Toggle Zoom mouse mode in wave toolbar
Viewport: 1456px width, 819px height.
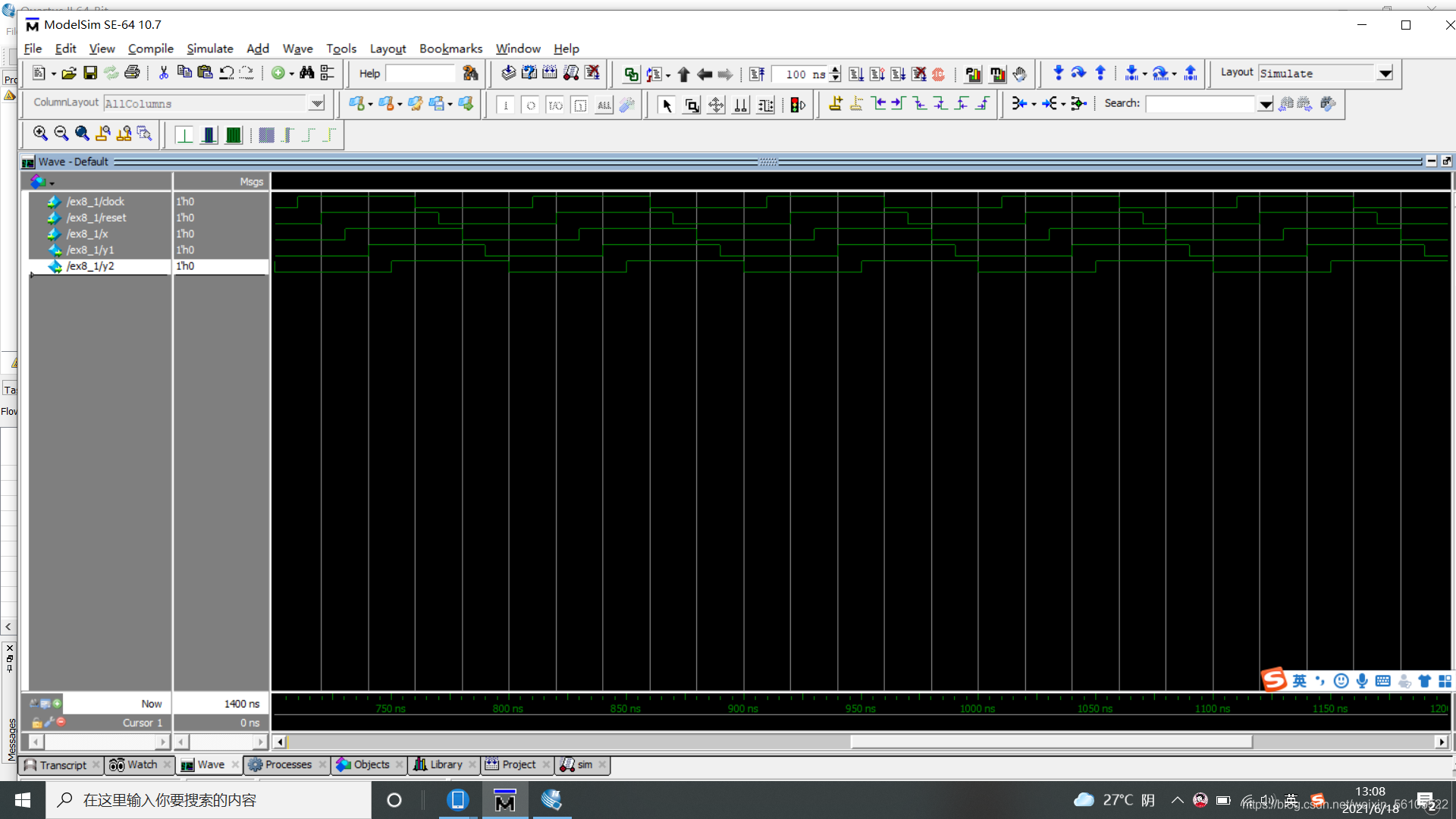692,105
